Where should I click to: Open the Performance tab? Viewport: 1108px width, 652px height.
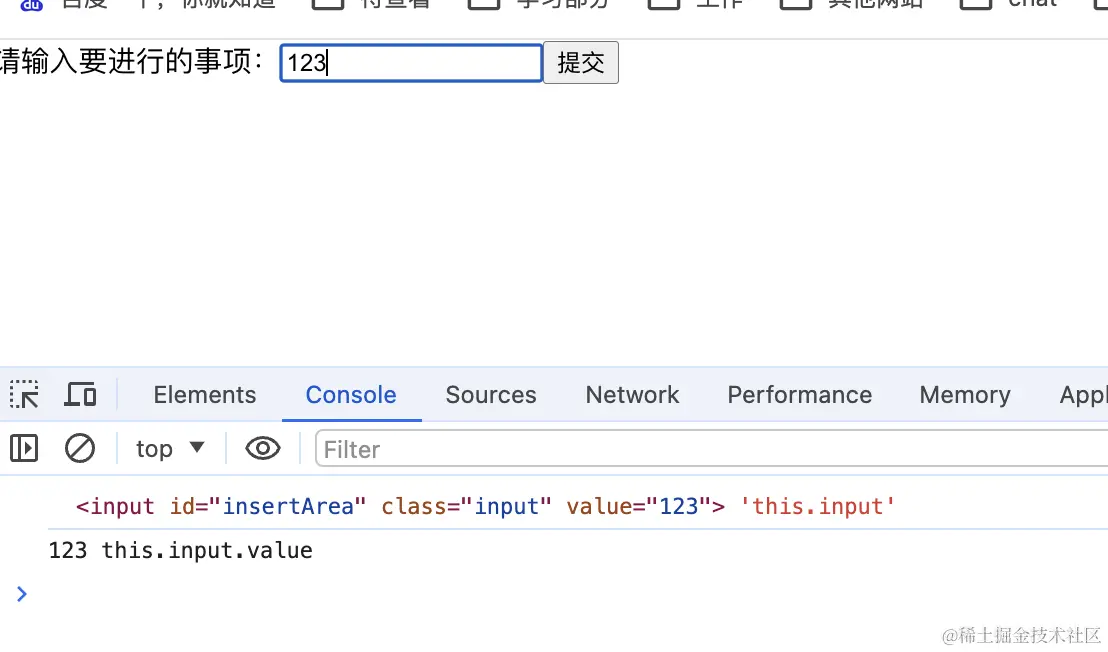(799, 395)
